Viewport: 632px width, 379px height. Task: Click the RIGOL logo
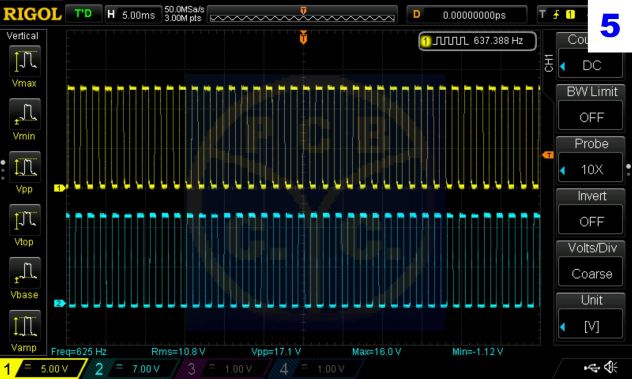pyautogui.click(x=32, y=15)
